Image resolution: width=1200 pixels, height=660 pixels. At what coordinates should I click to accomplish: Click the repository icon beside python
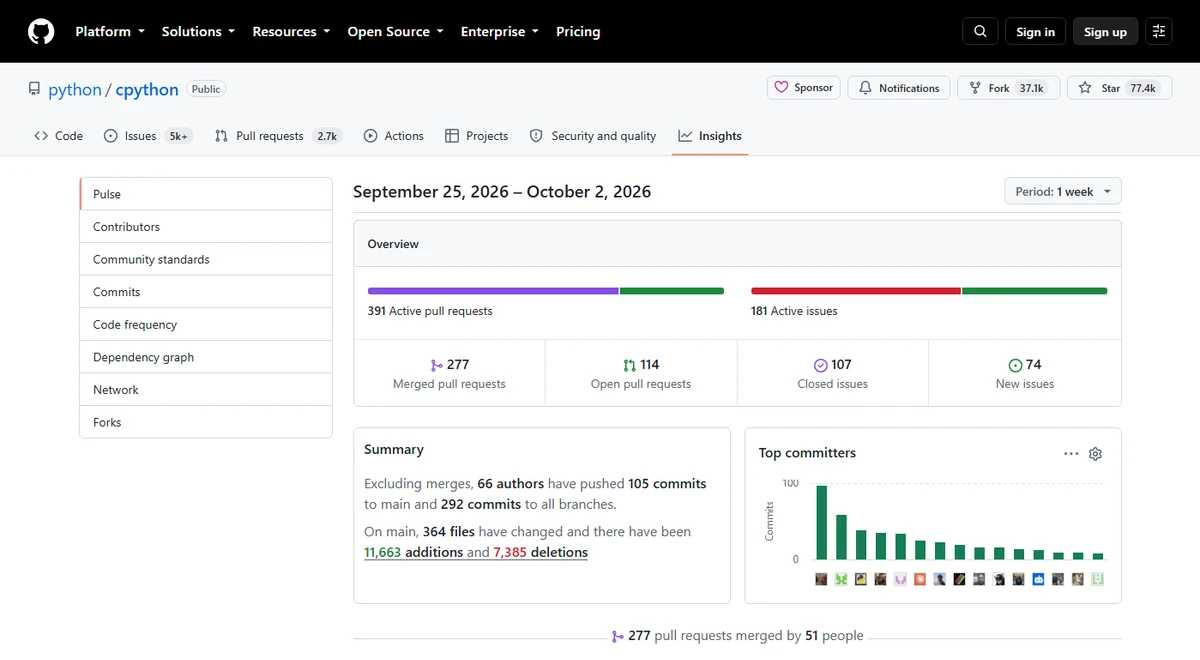pos(35,89)
